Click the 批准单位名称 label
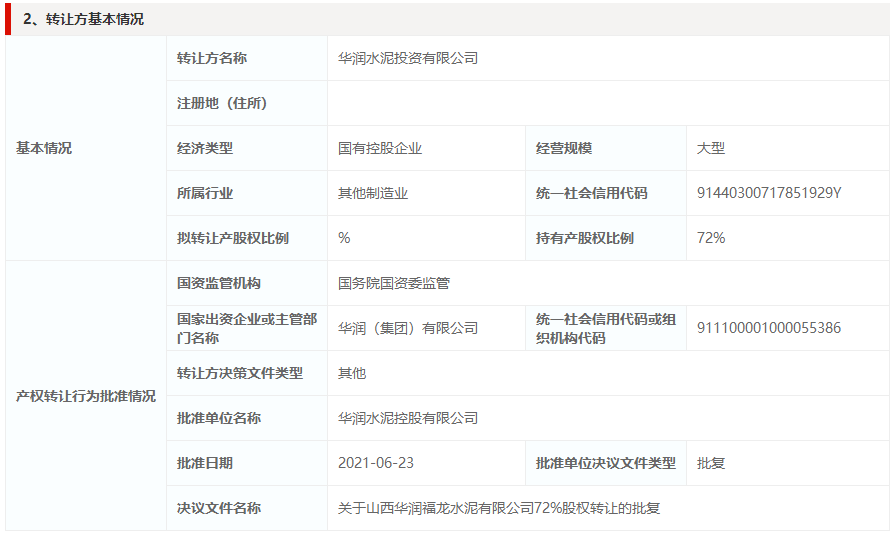Image resolution: width=893 pixels, height=540 pixels. [219, 418]
